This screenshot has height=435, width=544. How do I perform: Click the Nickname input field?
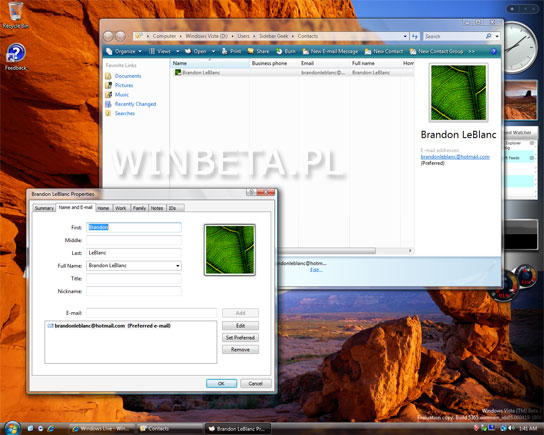(134, 291)
